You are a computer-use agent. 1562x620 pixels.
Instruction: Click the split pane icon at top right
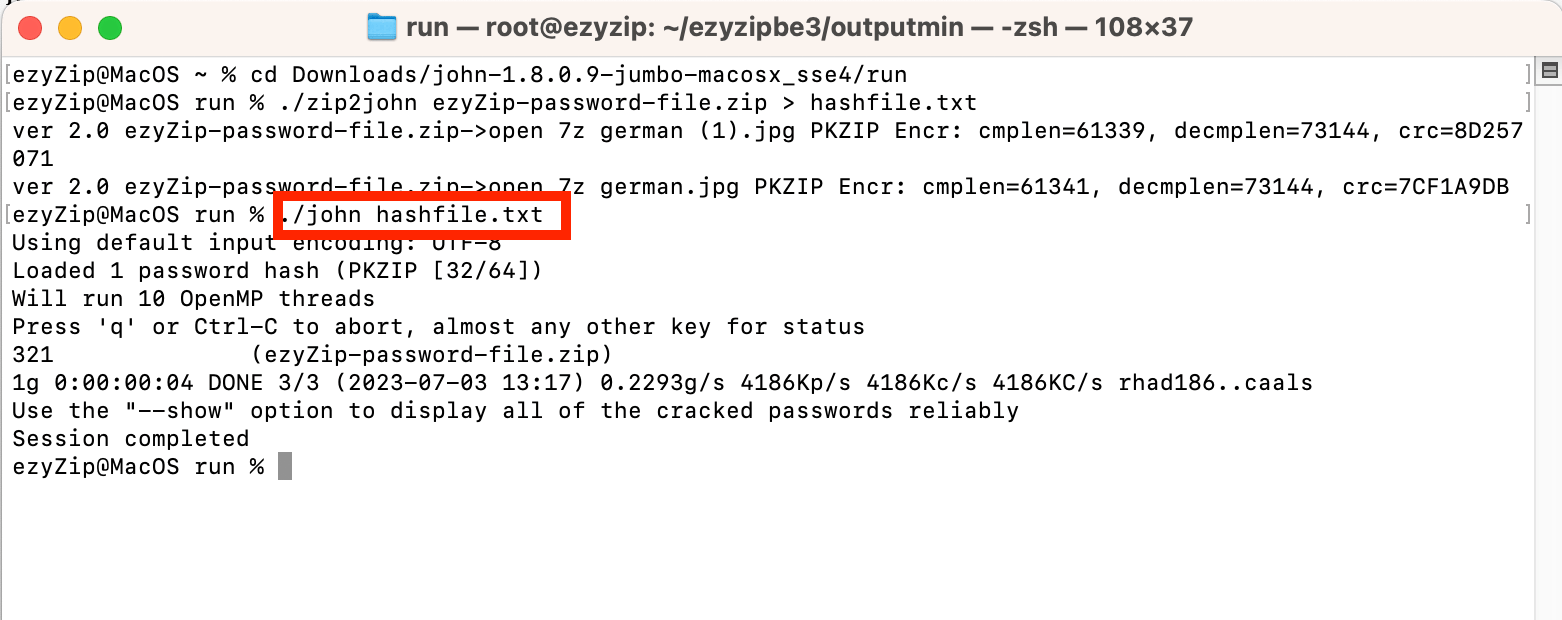pyautogui.click(x=1550, y=70)
